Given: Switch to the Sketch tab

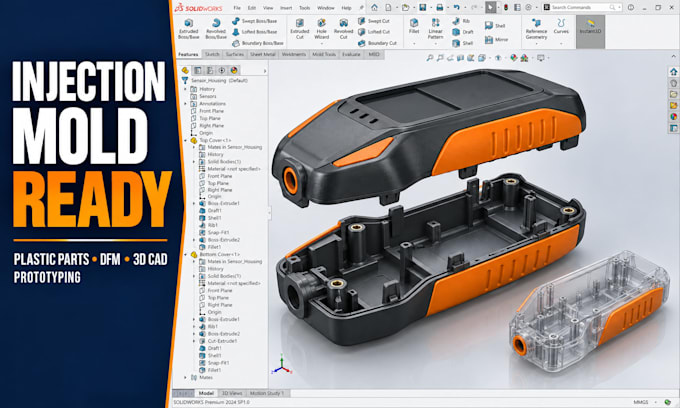Looking at the screenshot, I should pyautogui.click(x=212, y=54).
